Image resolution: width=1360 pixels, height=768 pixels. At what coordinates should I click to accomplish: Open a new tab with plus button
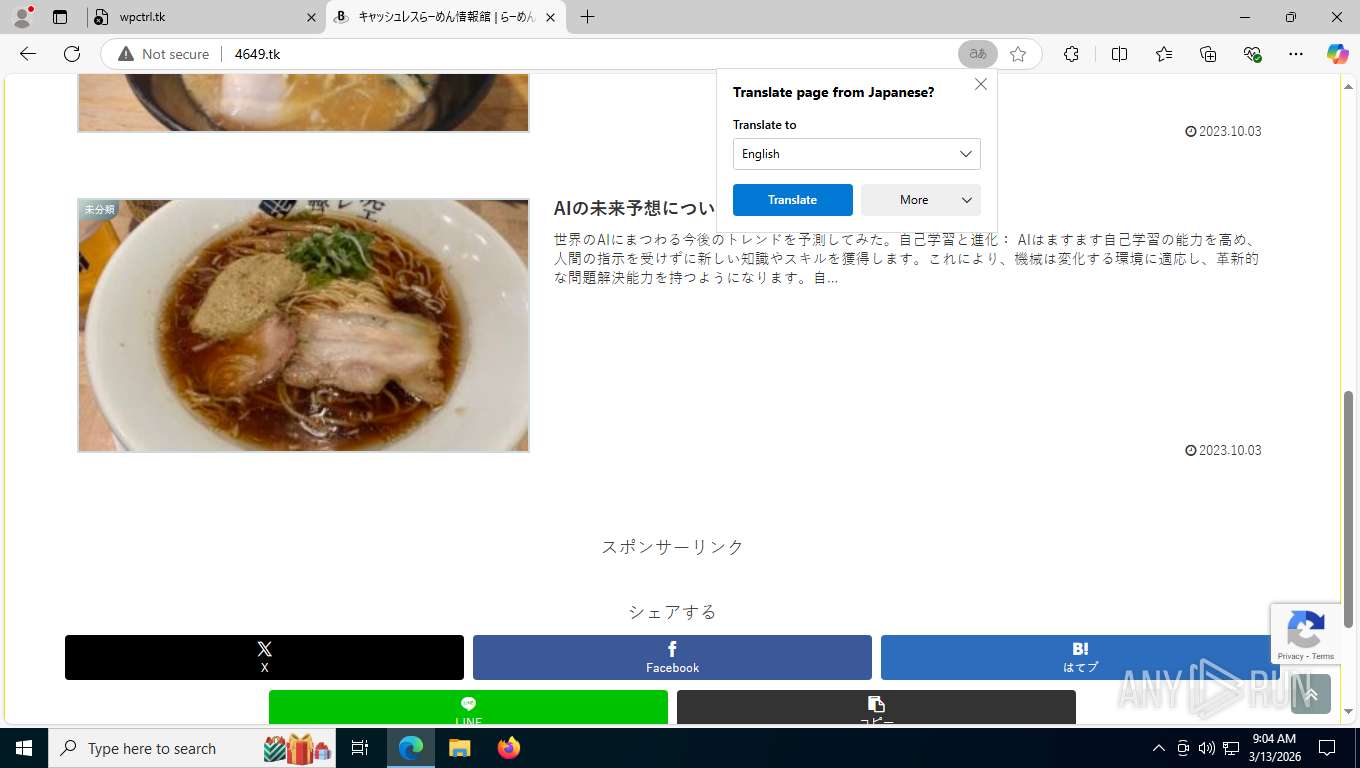pos(587,17)
